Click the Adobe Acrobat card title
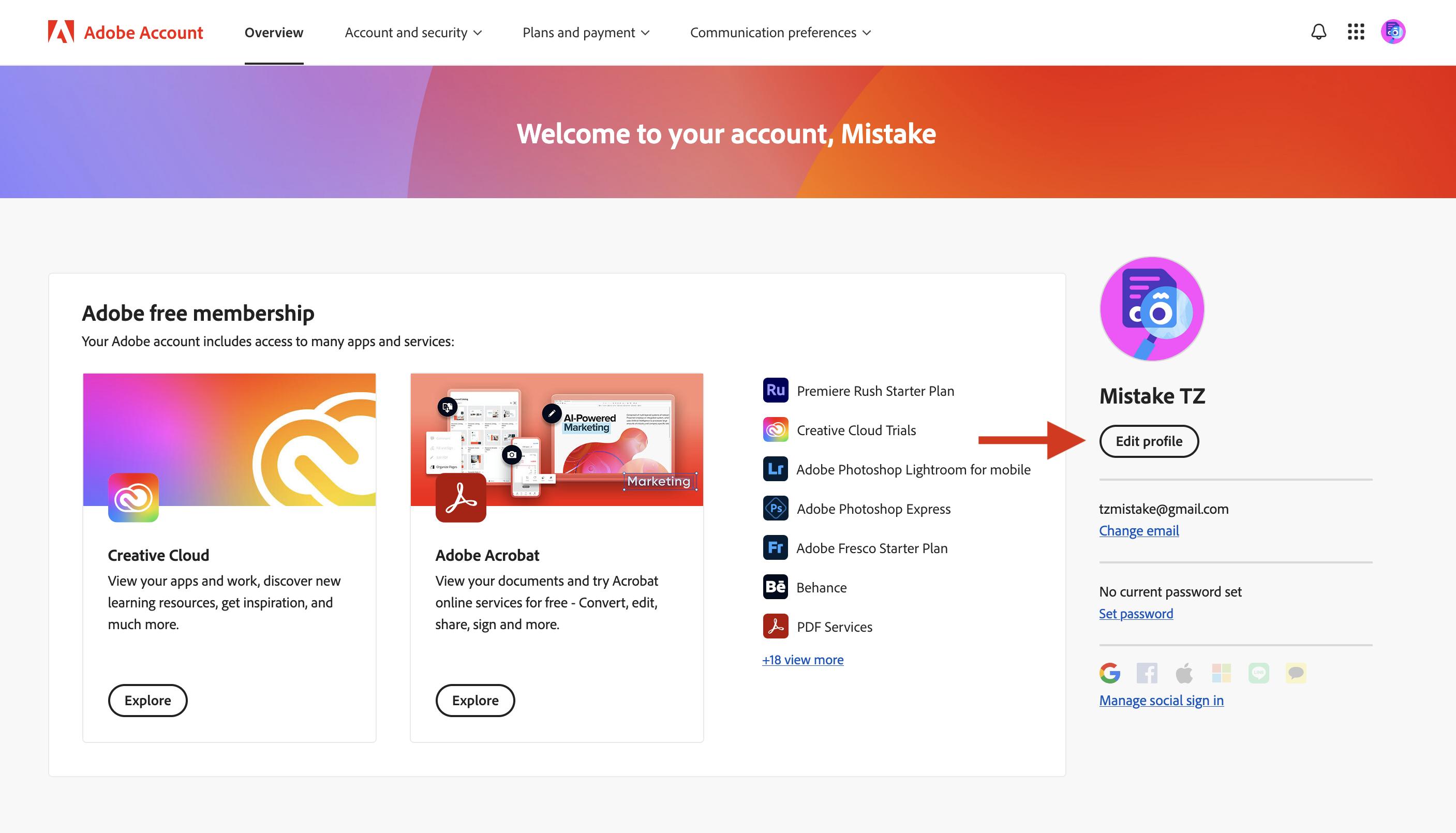This screenshot has width=1456, height=833. (487, 555)
